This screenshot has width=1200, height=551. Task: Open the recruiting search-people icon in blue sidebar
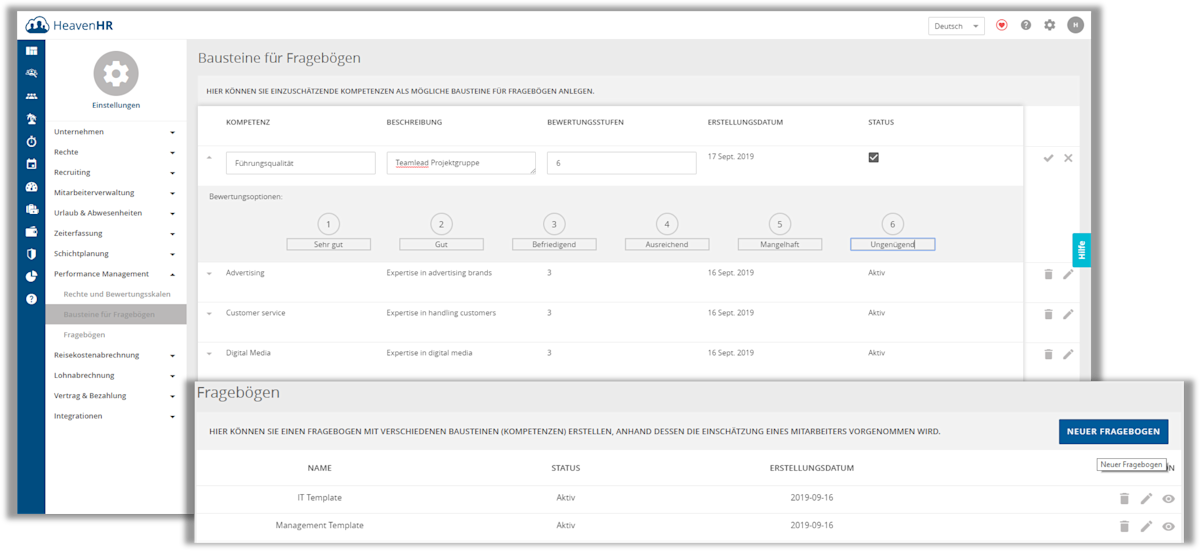coord(31,73)
